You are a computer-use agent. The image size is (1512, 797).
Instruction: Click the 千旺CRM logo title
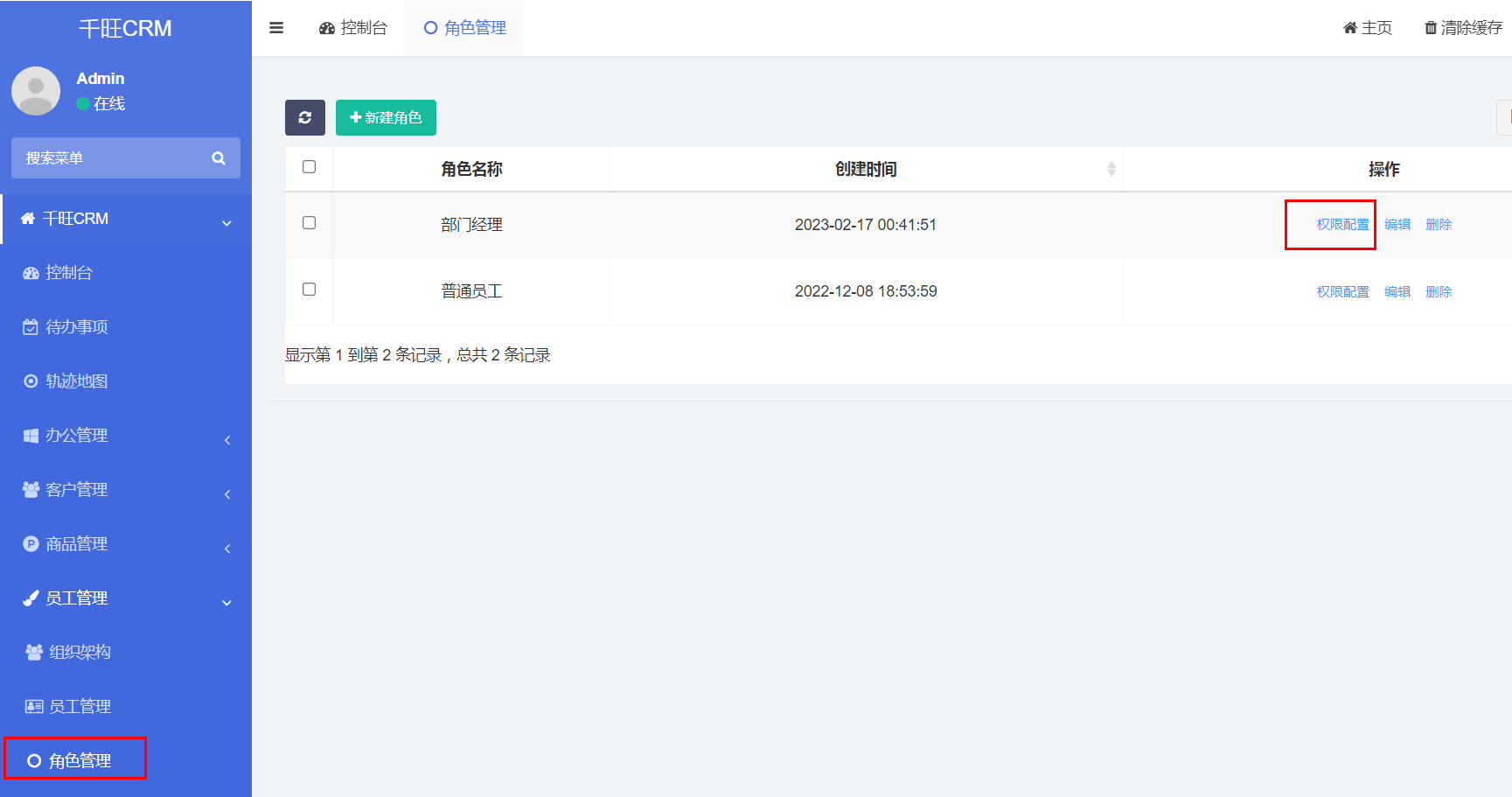tap(125, 29)
